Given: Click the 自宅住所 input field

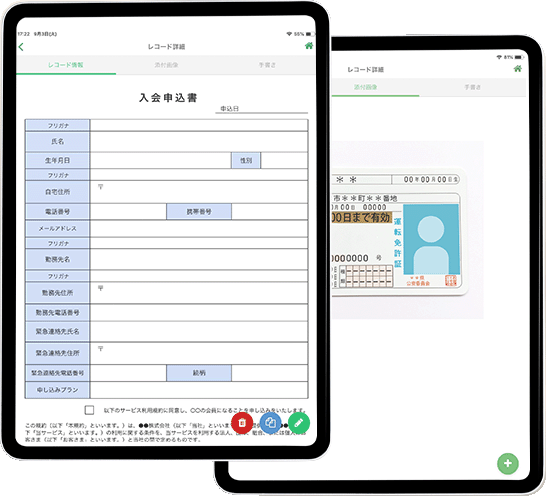Looking at the screenshot, I should [x=199, y=192].
